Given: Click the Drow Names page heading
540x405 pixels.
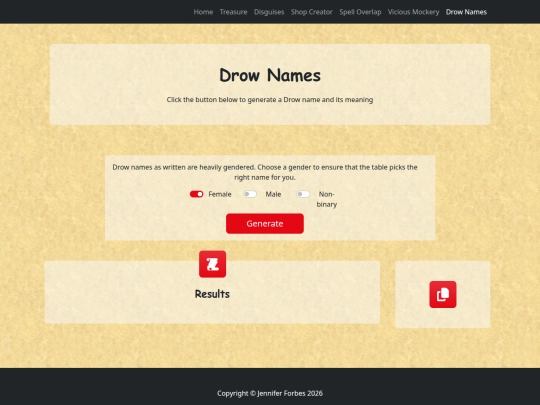Looking at the screenshot, I should click(270, 75).
